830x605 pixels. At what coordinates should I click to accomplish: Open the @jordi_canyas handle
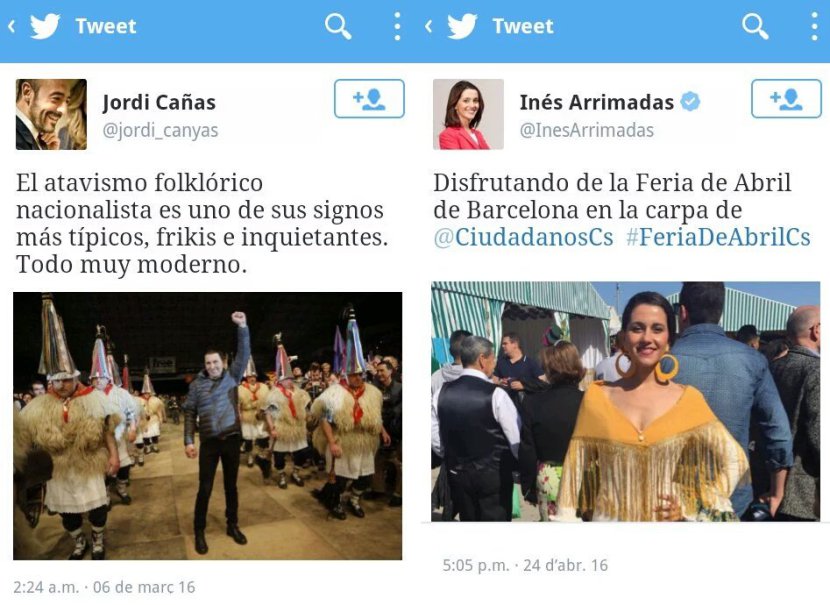coord(160,130)
